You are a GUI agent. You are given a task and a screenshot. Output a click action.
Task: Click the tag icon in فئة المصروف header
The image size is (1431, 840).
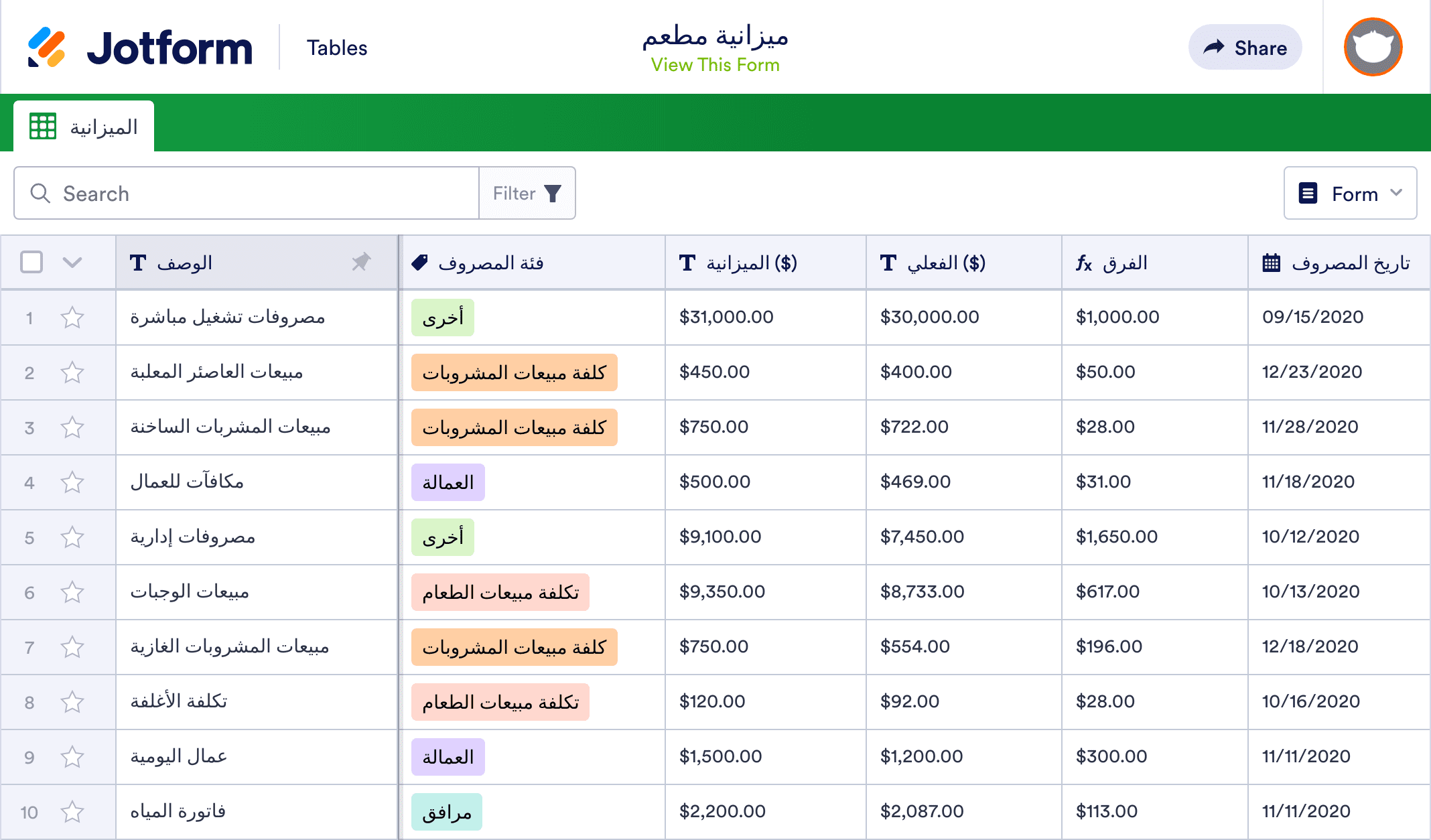419,263
